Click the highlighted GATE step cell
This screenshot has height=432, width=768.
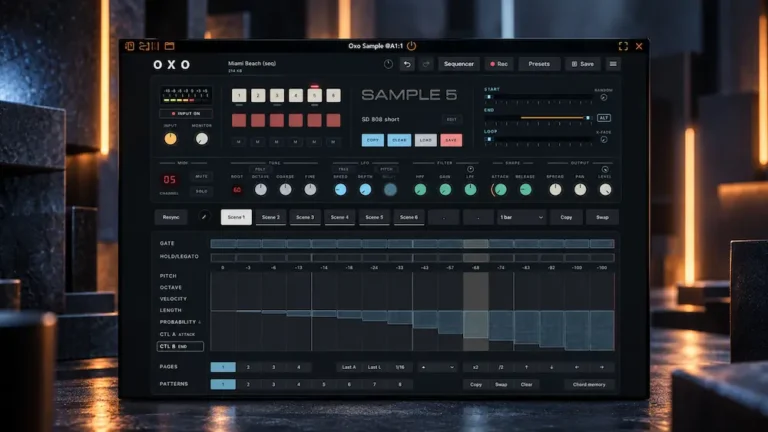pos(476,243)
